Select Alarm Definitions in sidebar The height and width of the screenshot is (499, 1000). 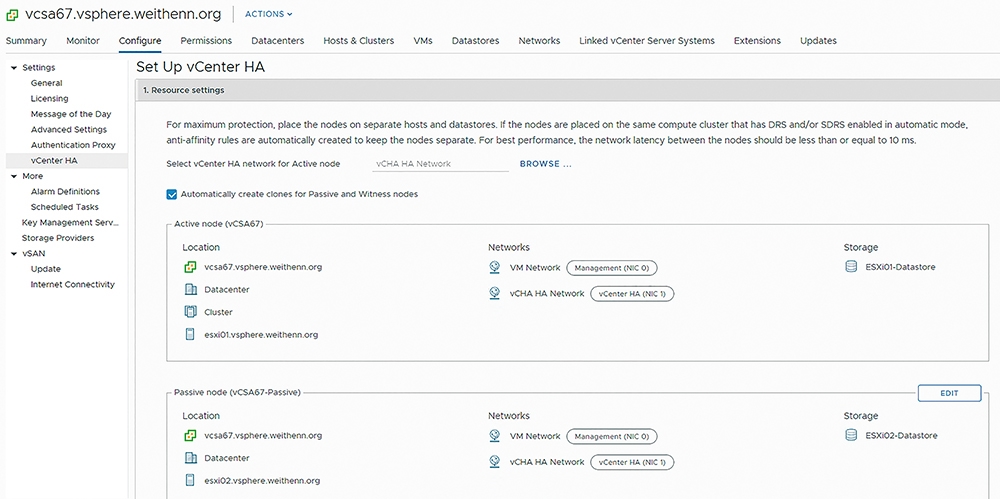click(x=66, y=191)
